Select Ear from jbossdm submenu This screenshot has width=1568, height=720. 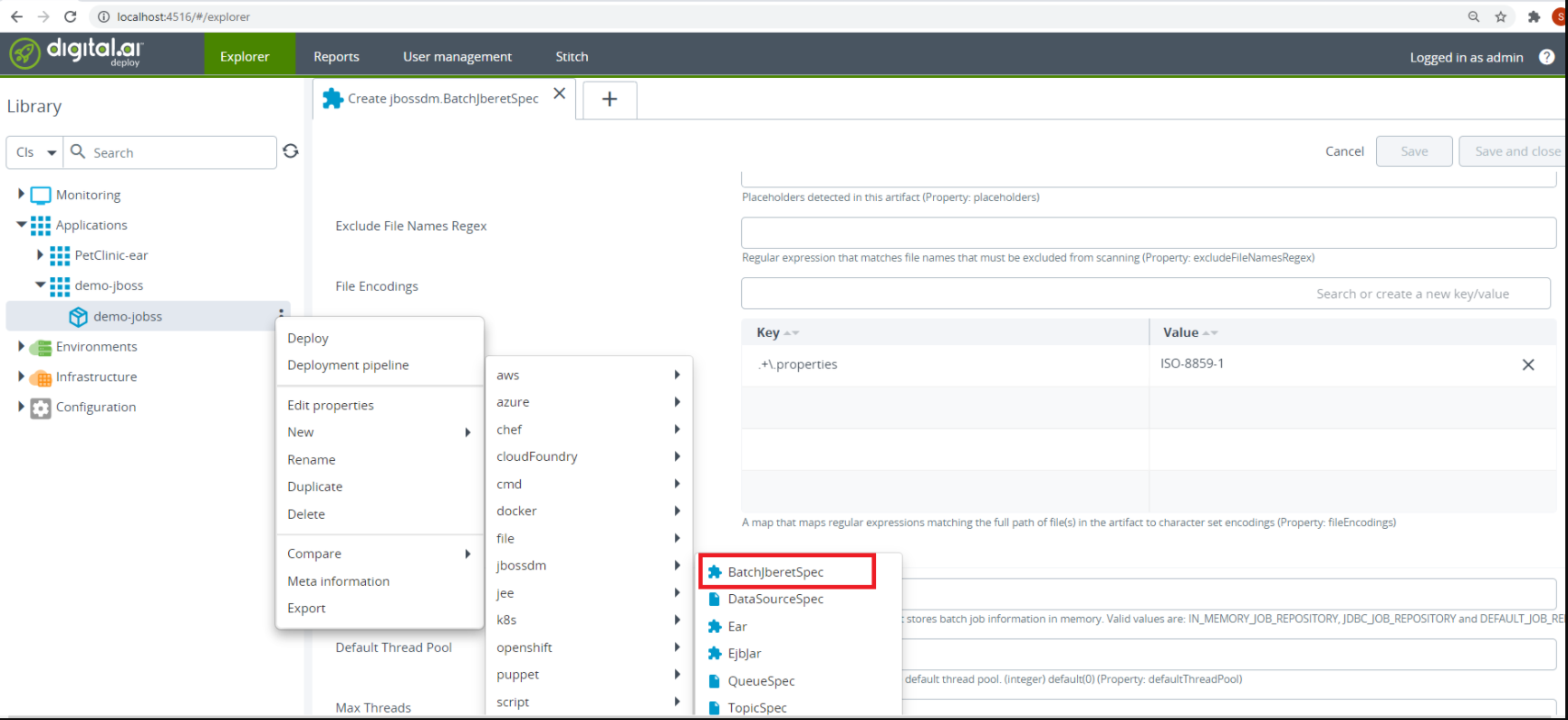point(799,627)
